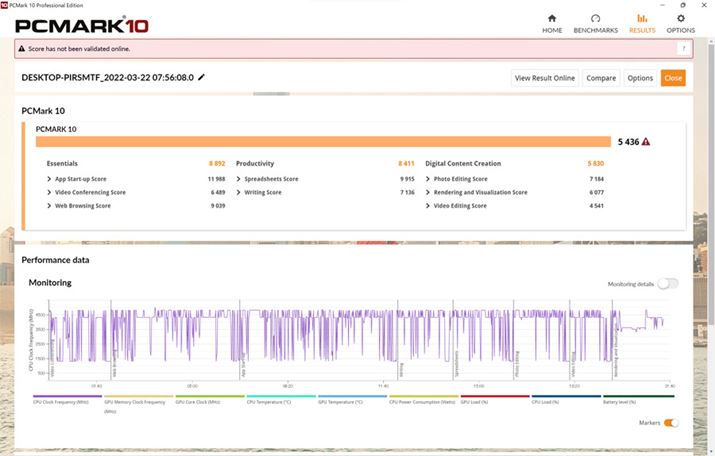
Task: Turn off the Markers toggle
Action: (670, 423)
